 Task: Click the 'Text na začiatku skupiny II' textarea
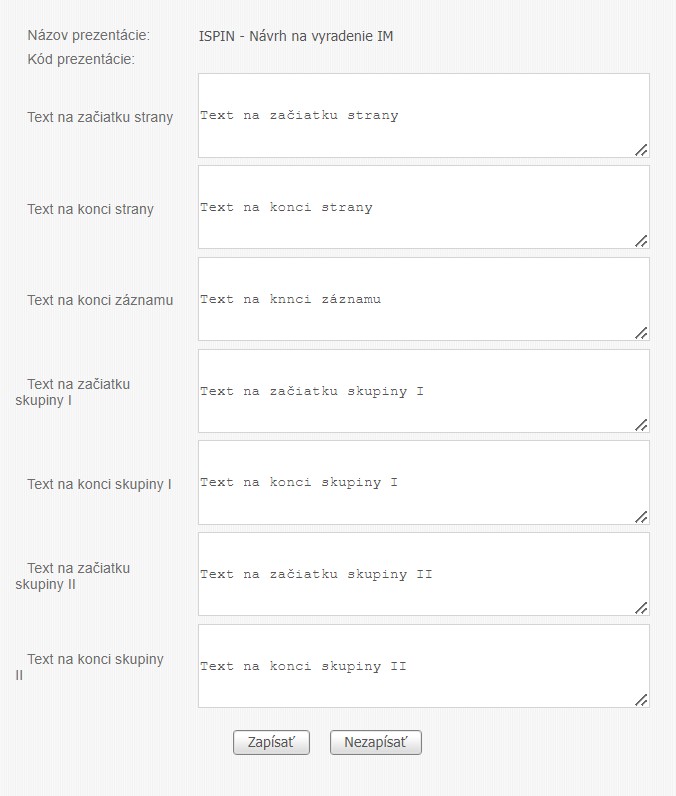point(423,574)
